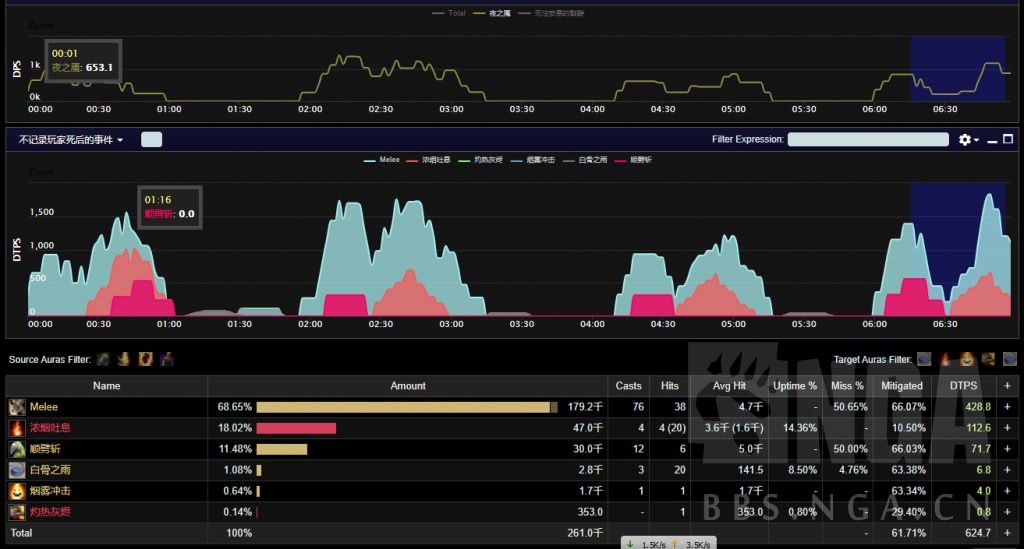Click the 顺劈斩 ability icon
This screenshot has height=549, width=1024.
point(17,449)
